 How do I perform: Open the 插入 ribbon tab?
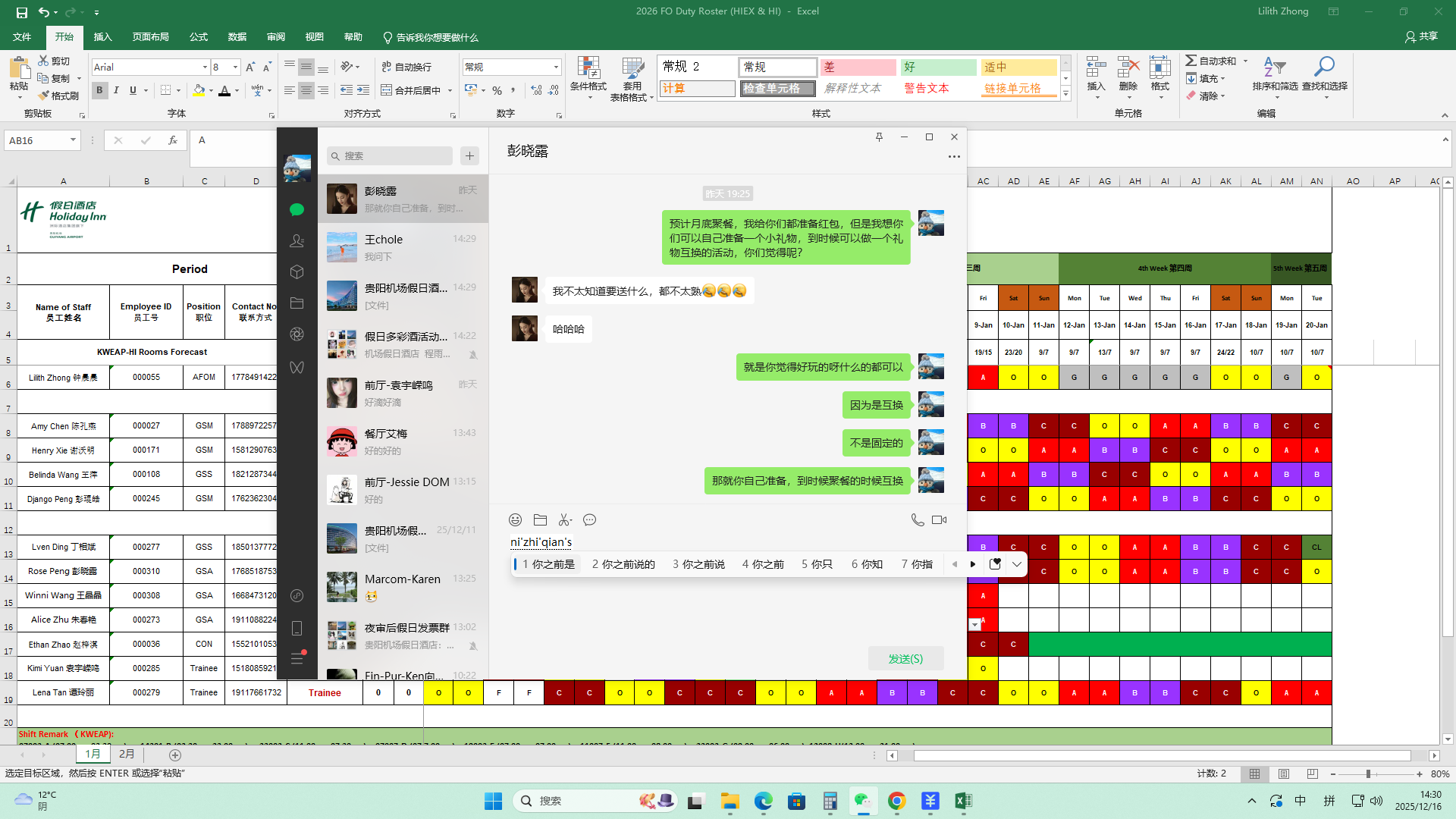102,37
